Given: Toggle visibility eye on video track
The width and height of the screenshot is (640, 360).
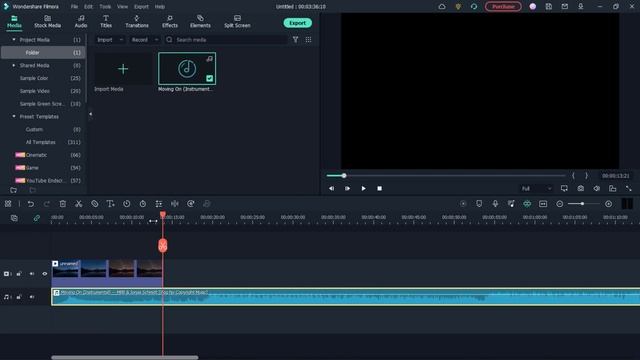Looking at the screenshot, I should 44,274.
